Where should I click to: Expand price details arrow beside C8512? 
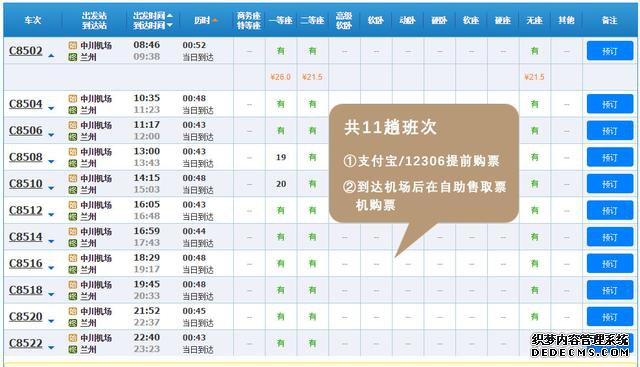click(51, 215)
